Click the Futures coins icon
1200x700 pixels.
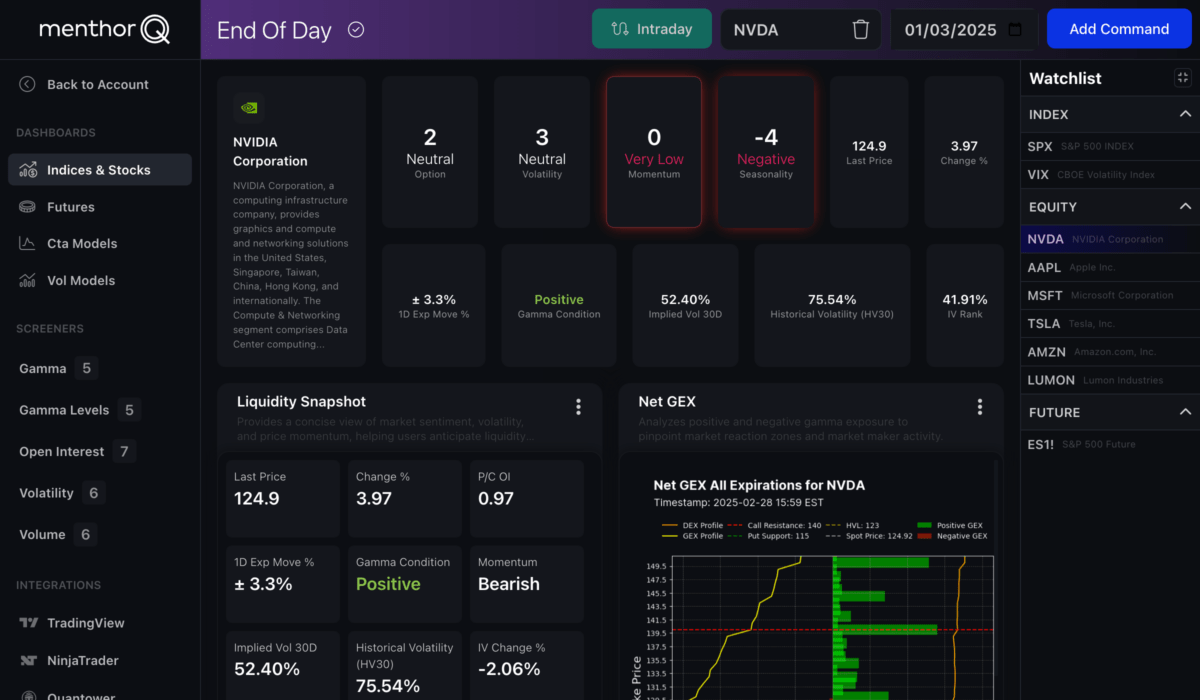coord(28,207)
